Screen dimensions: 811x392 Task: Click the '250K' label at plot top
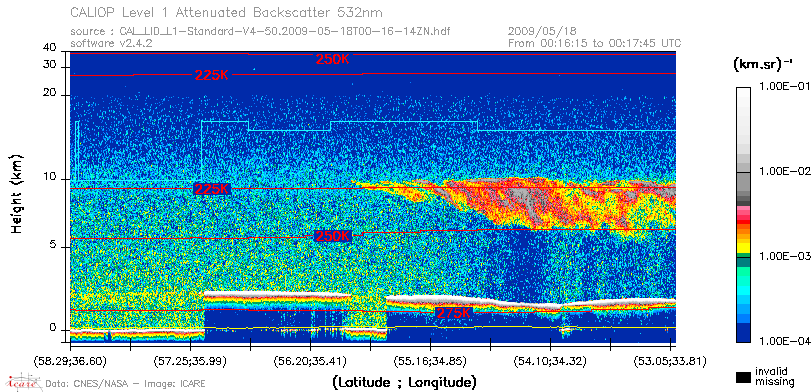point(333,59)
